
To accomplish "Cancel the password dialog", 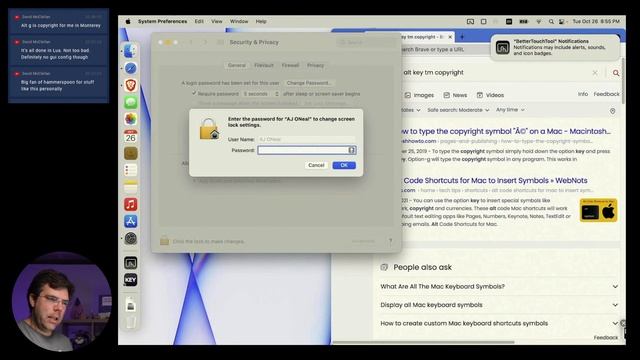I will 316,165.
